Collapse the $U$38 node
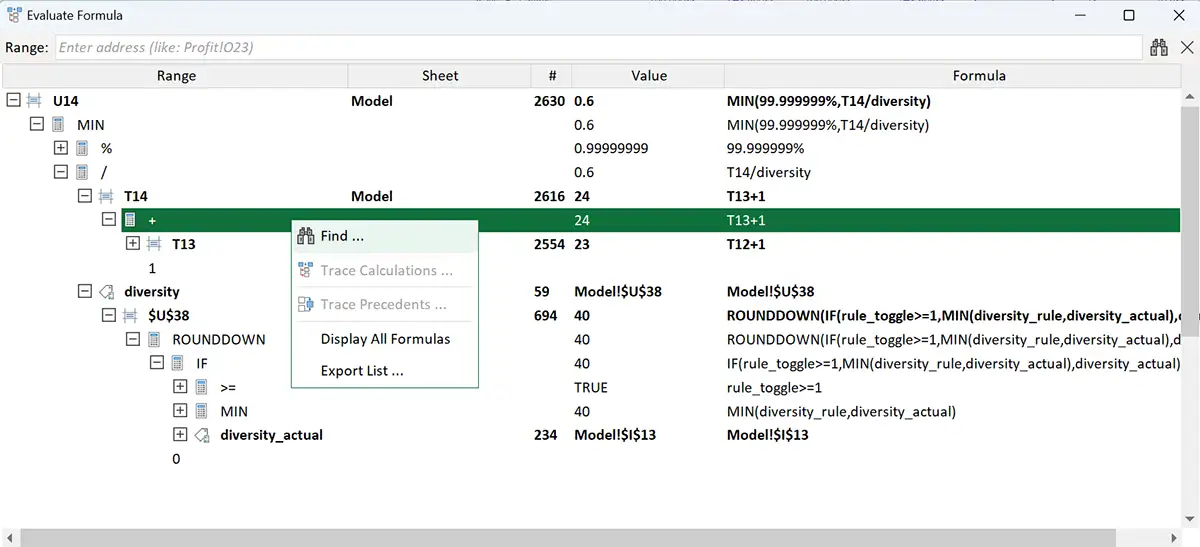The image size is (1200, 547). (x=109, y=315)
